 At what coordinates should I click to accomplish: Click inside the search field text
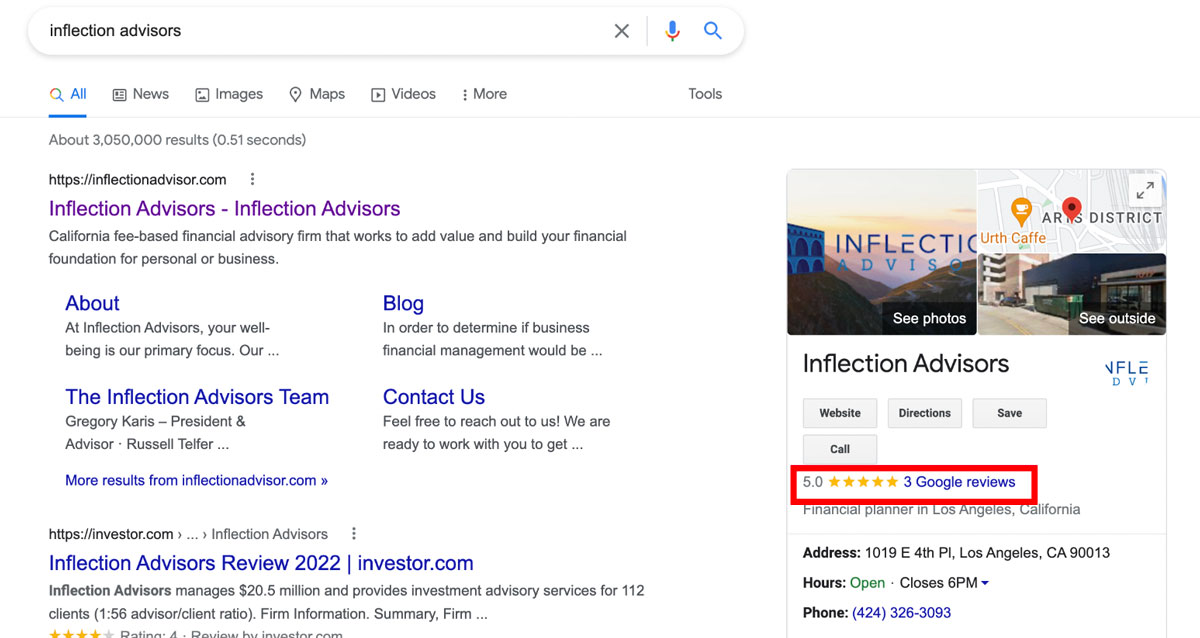pyautogui.click(x=115, y=31)
